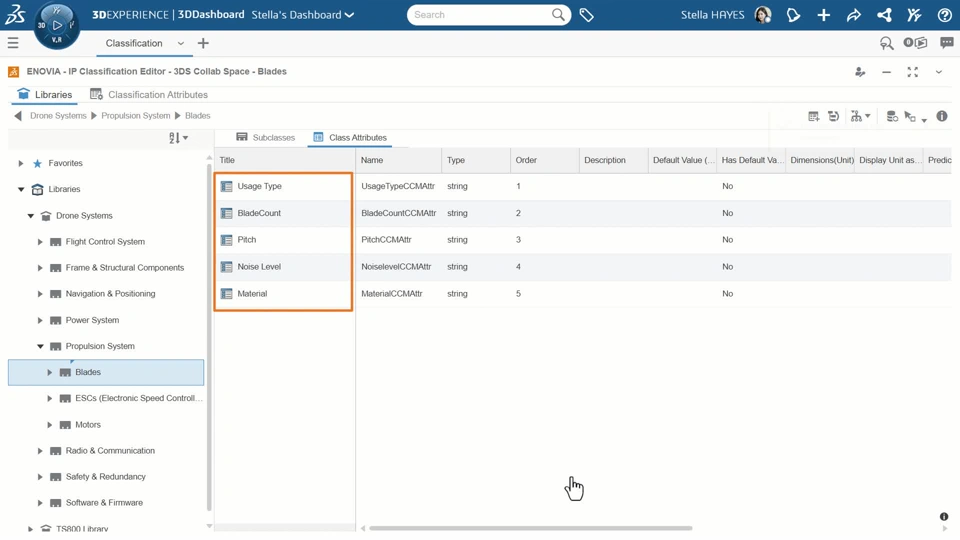Select Frame & Structural Components
Image resolution: width=960 pixels, height=540 pixels.
pyautogui.click(x=124, y=268)
